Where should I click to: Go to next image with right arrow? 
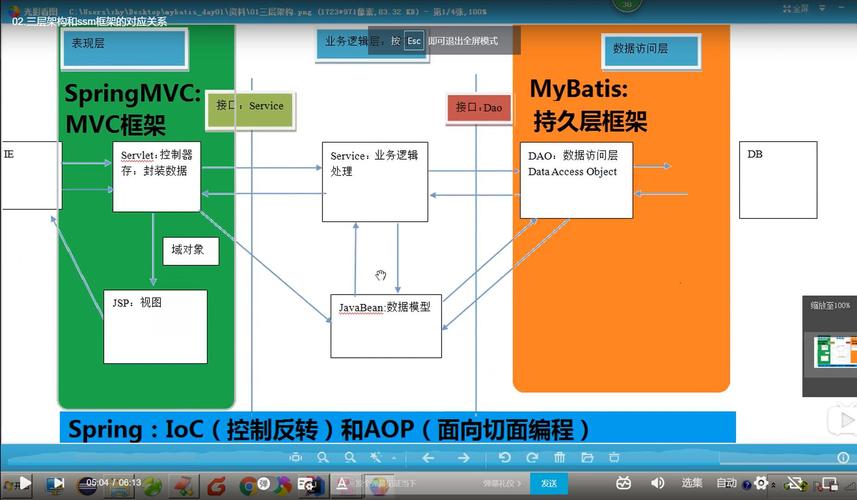pyautogui.click(x=463, y=457)
